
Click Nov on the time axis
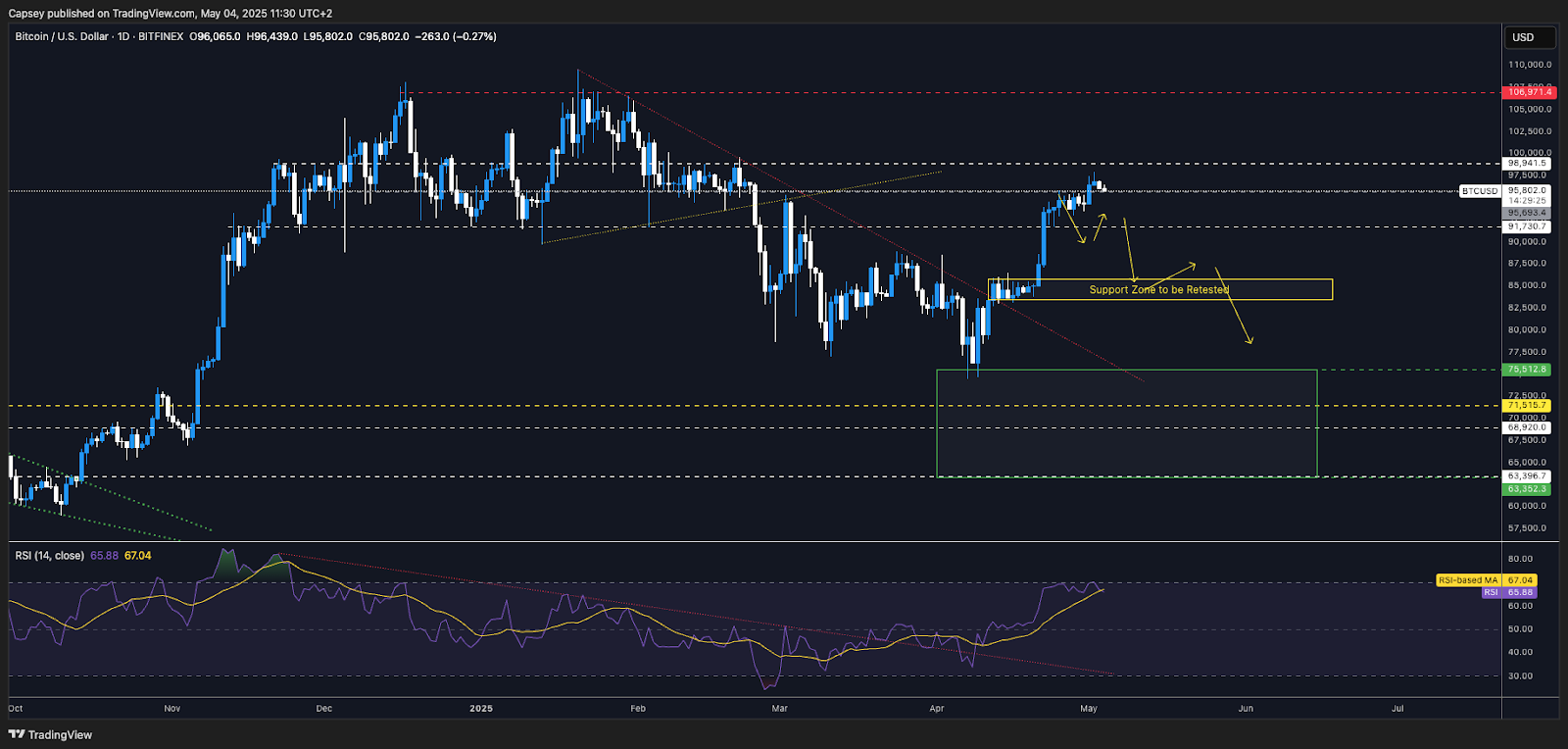(172, 708)
